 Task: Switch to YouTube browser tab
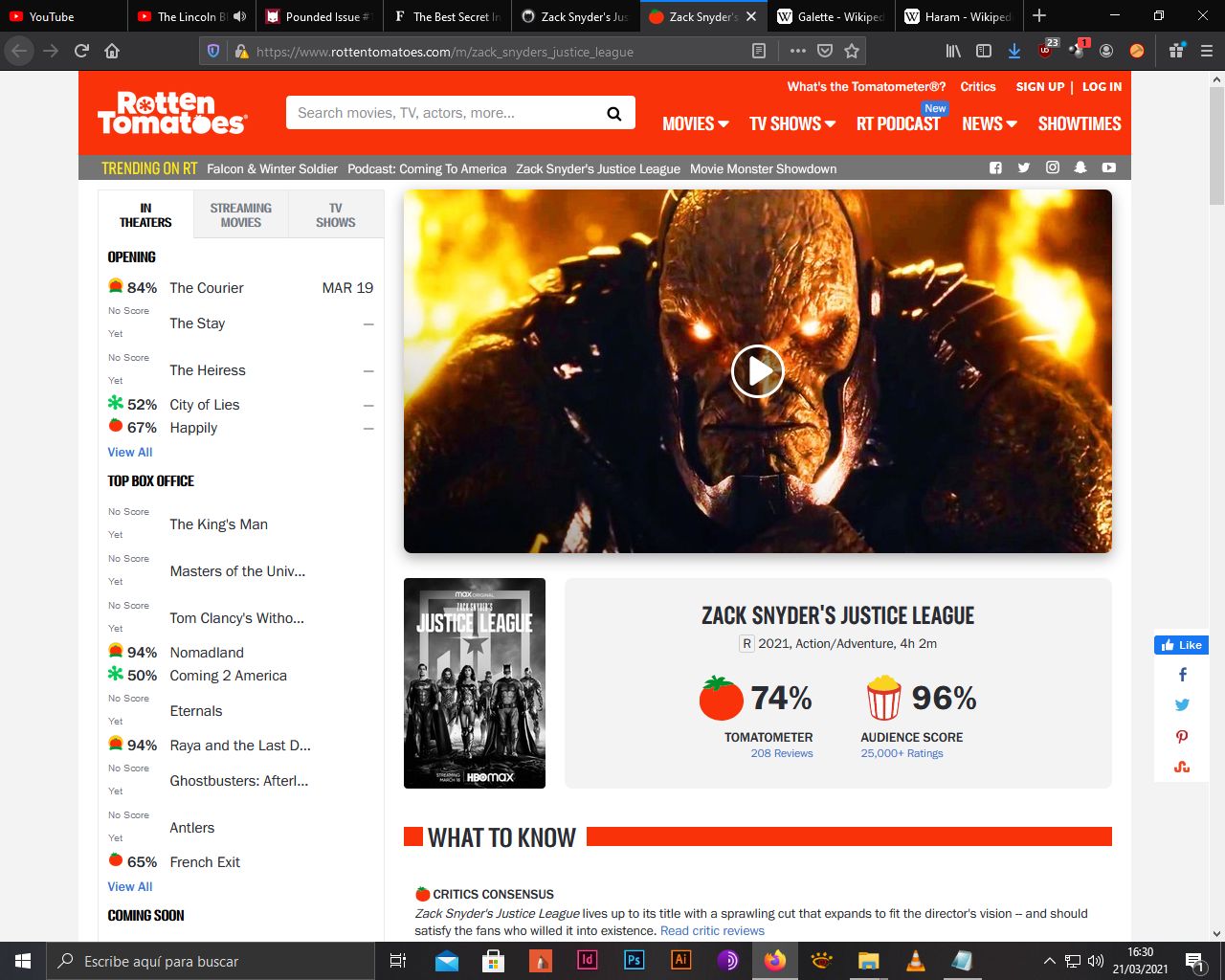(x=63, y=16)
